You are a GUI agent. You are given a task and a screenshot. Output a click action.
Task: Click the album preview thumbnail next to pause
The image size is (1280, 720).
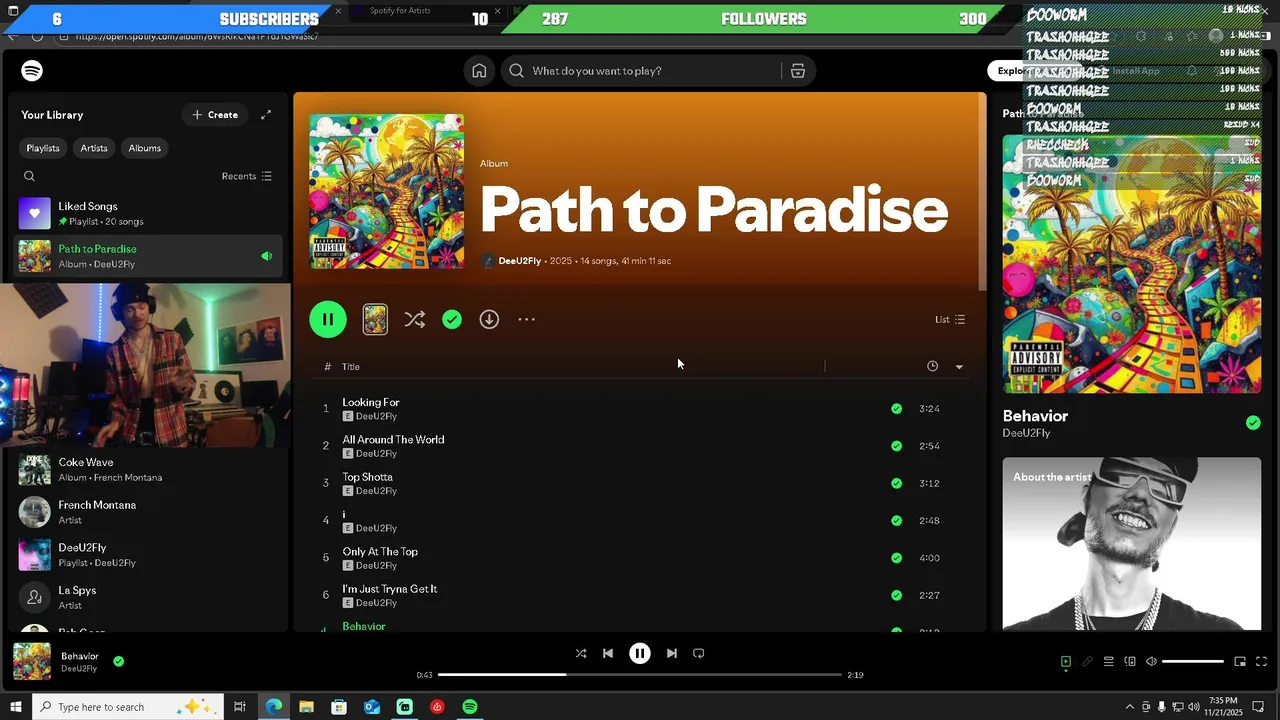[375, 319]
